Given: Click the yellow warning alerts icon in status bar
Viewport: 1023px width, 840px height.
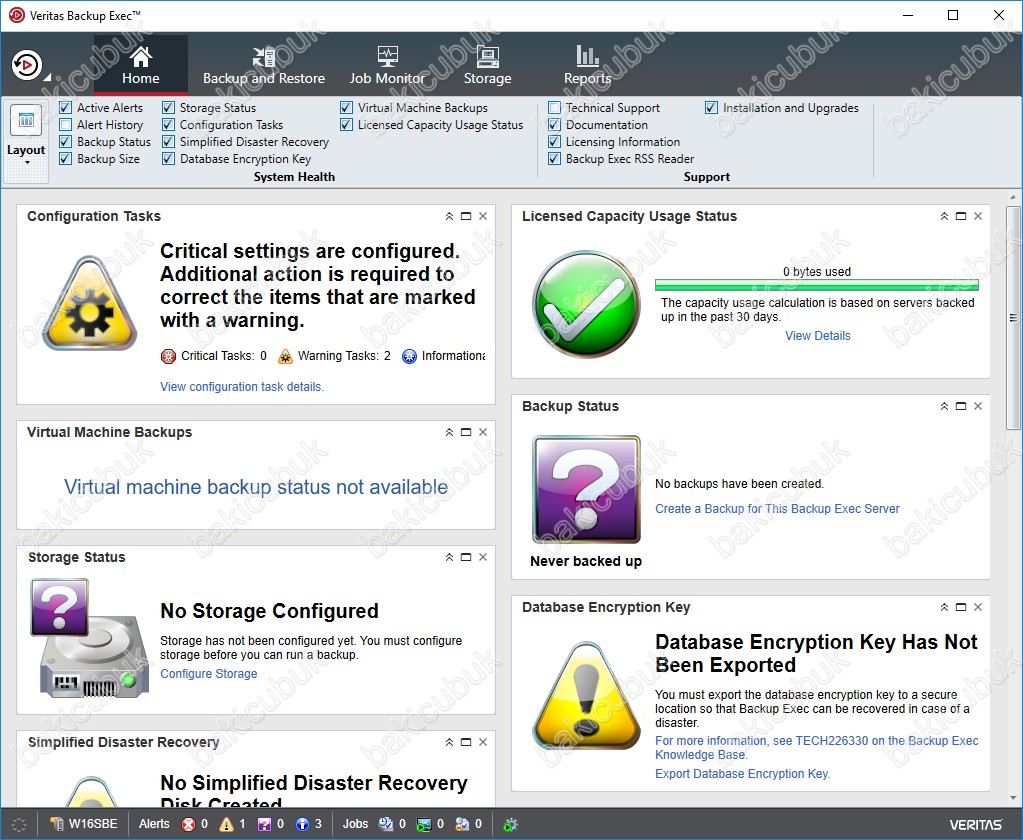Looking at the screenshot, I should (x=226, y=824).
